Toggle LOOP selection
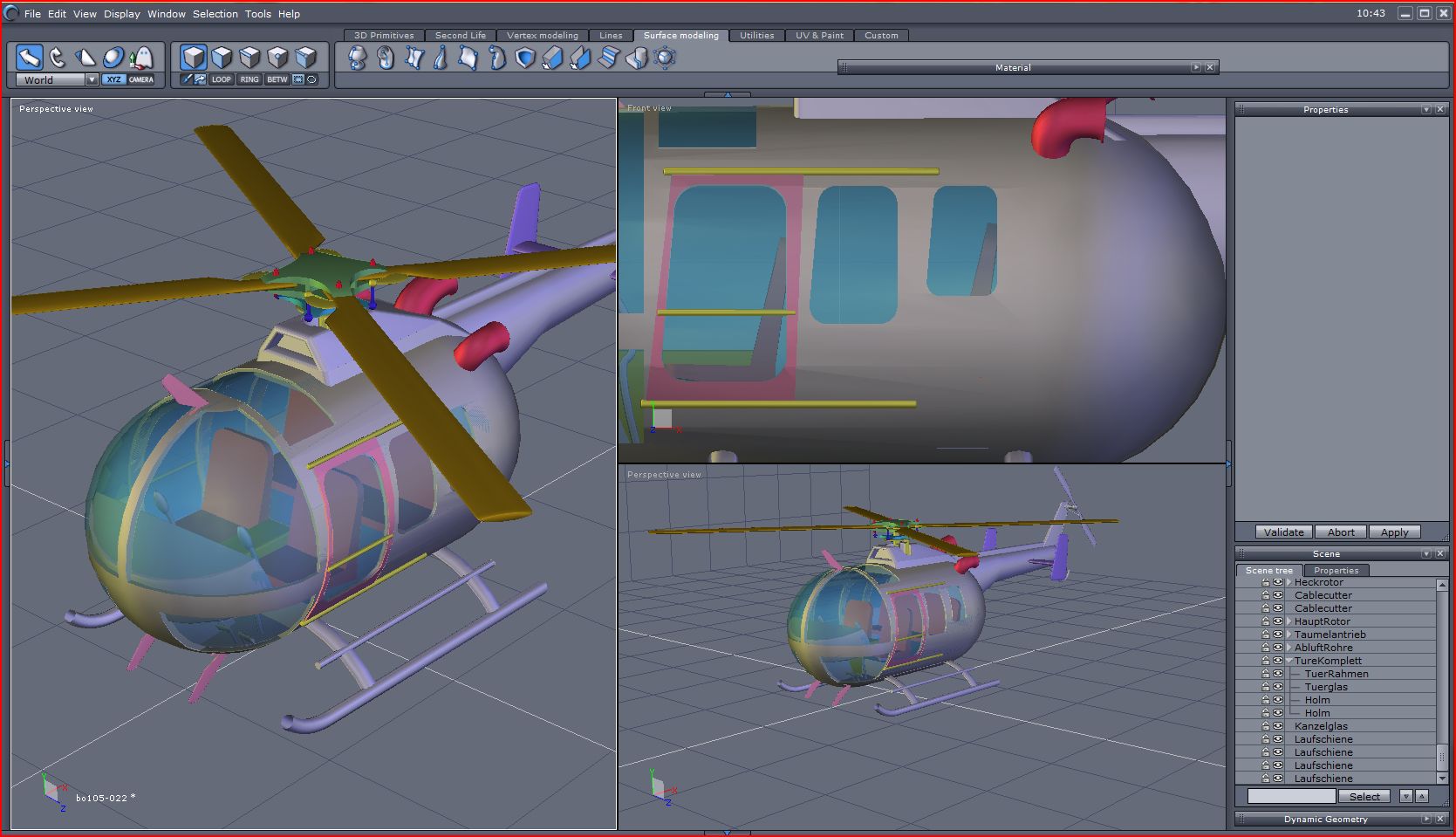This screenshot has width=1456, height=837. [222, 79]
